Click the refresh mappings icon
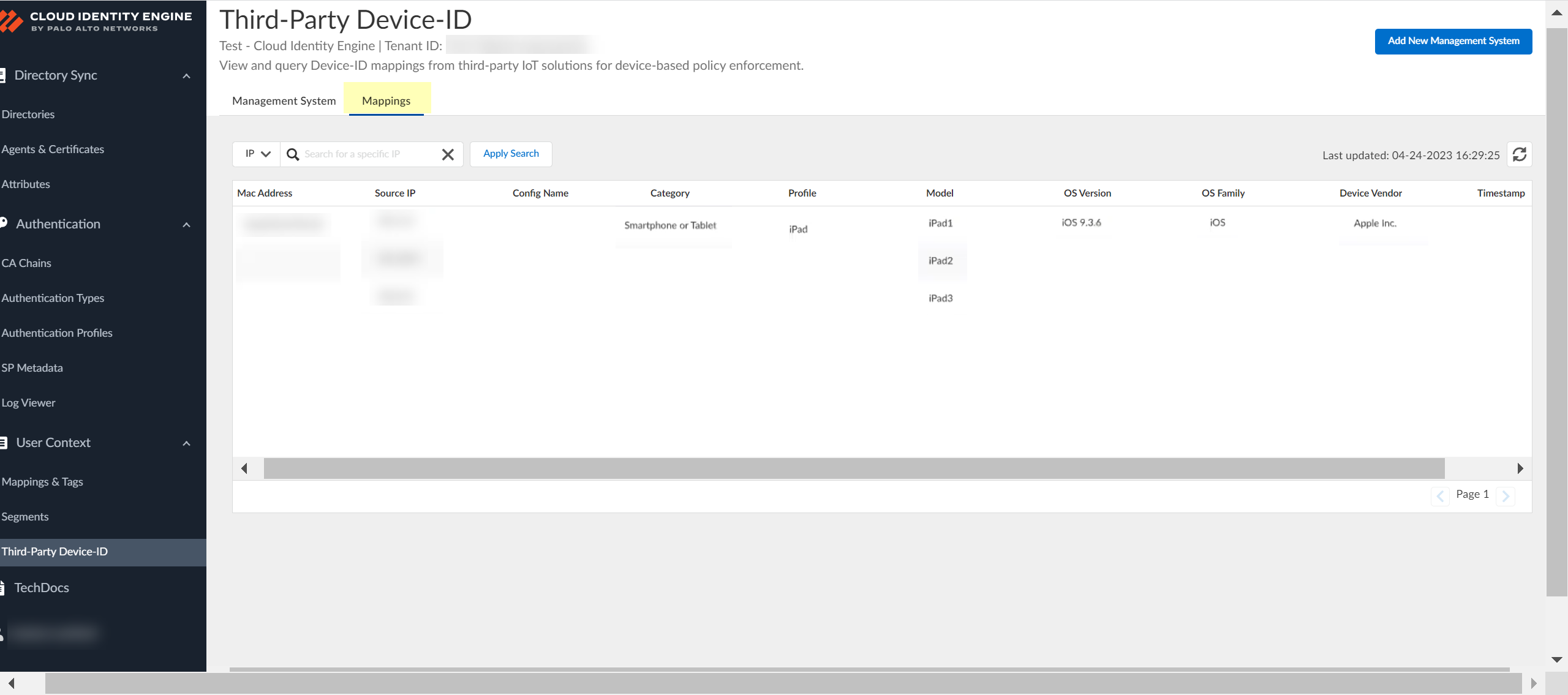Screen dimensions: 1568x695 pyautogui.click(x=1519, y=154)
